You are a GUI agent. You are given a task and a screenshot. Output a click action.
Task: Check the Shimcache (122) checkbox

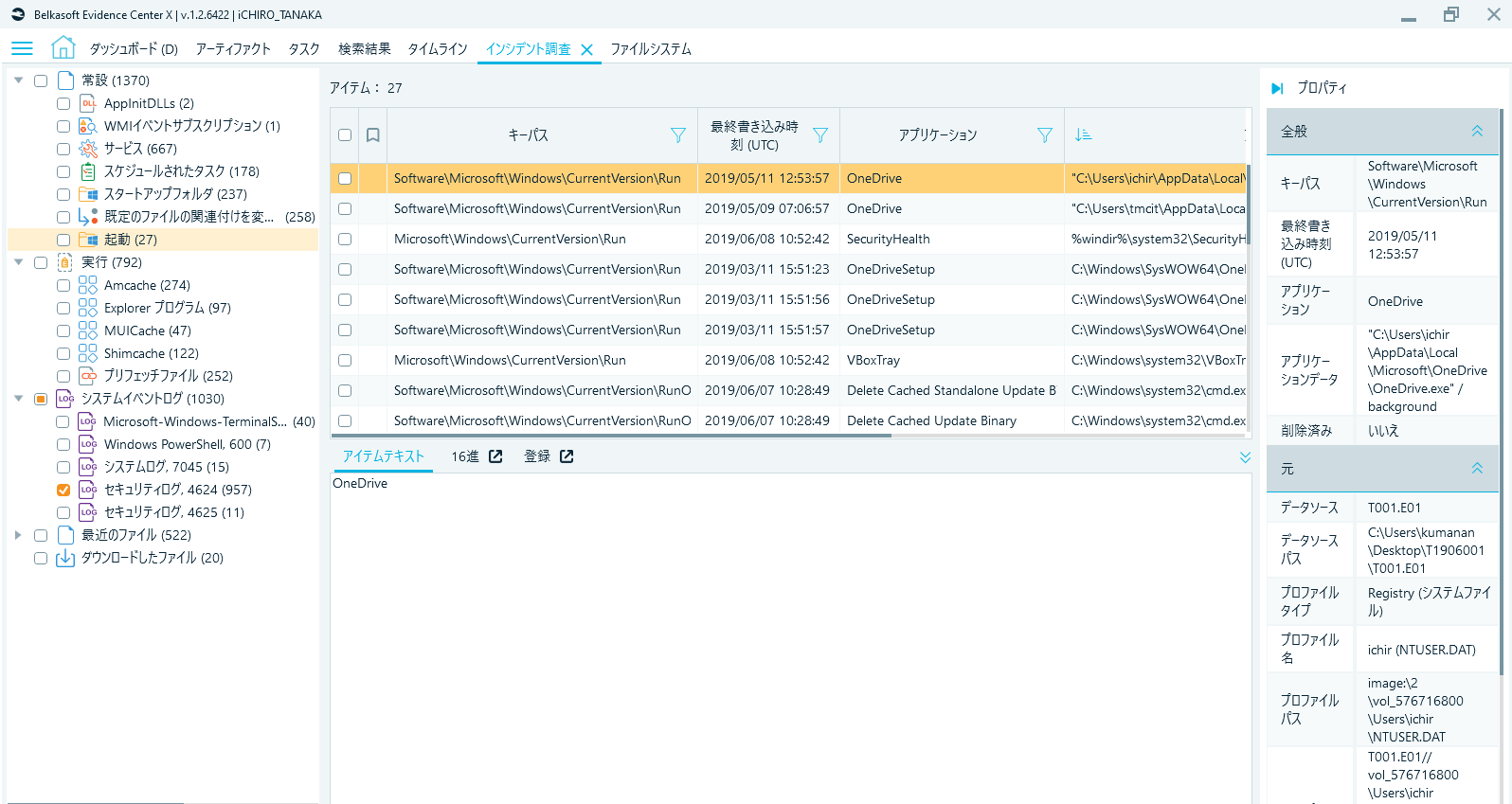tap(63, 353)
